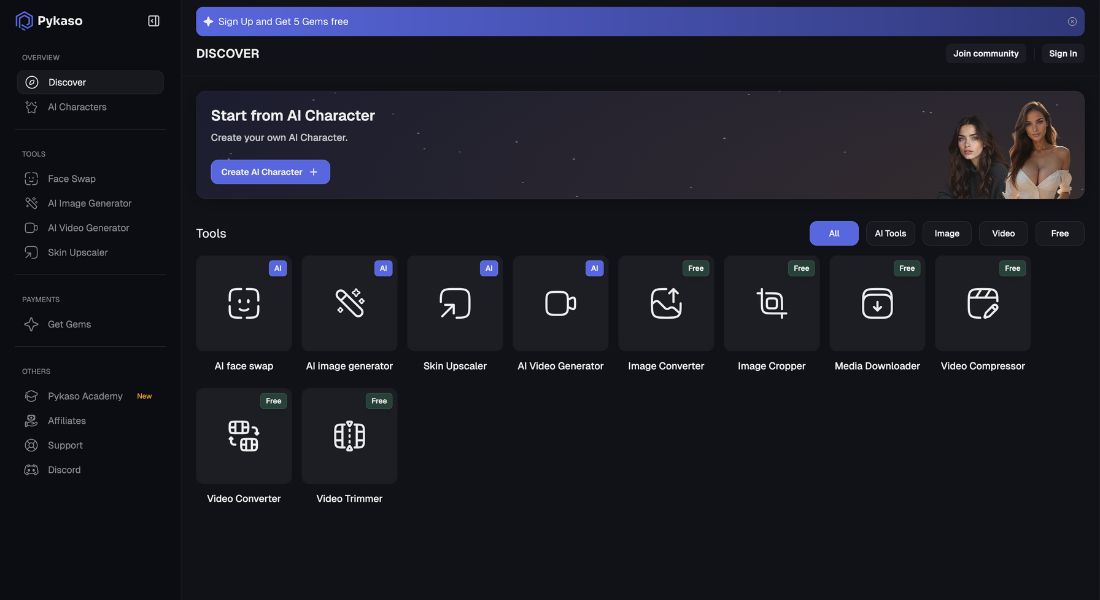This screenshot has width=1100, height=600.
Task: Click the AI face swap label
Action: [244, 366]
